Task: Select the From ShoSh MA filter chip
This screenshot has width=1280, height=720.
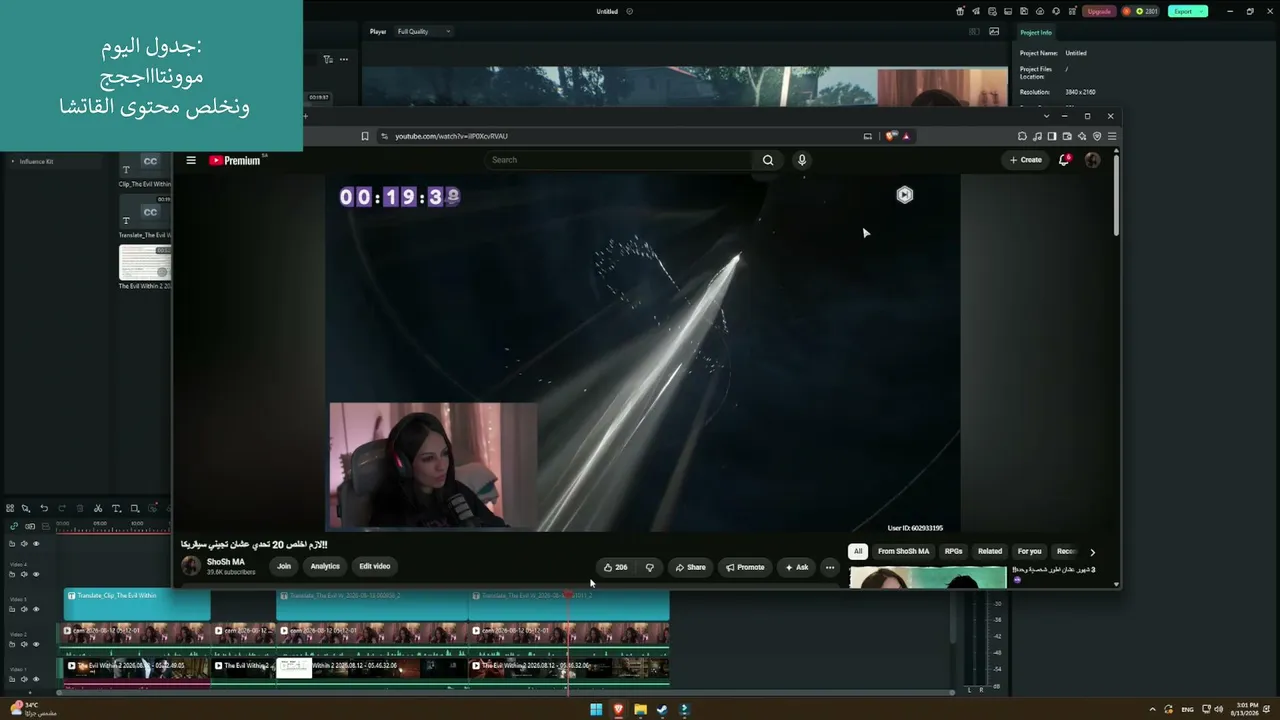Action: point(903,551)
